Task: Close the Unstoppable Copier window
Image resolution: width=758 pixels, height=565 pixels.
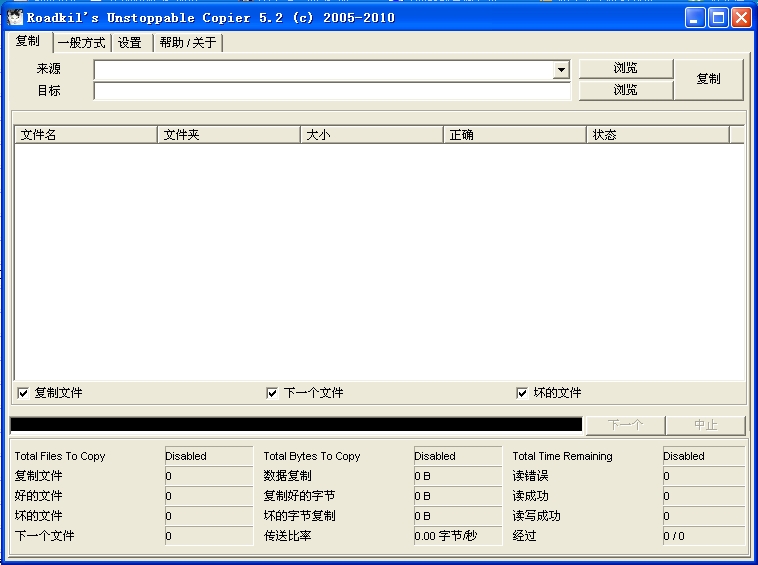Action: pyautogui.click(x=741, y=18)
